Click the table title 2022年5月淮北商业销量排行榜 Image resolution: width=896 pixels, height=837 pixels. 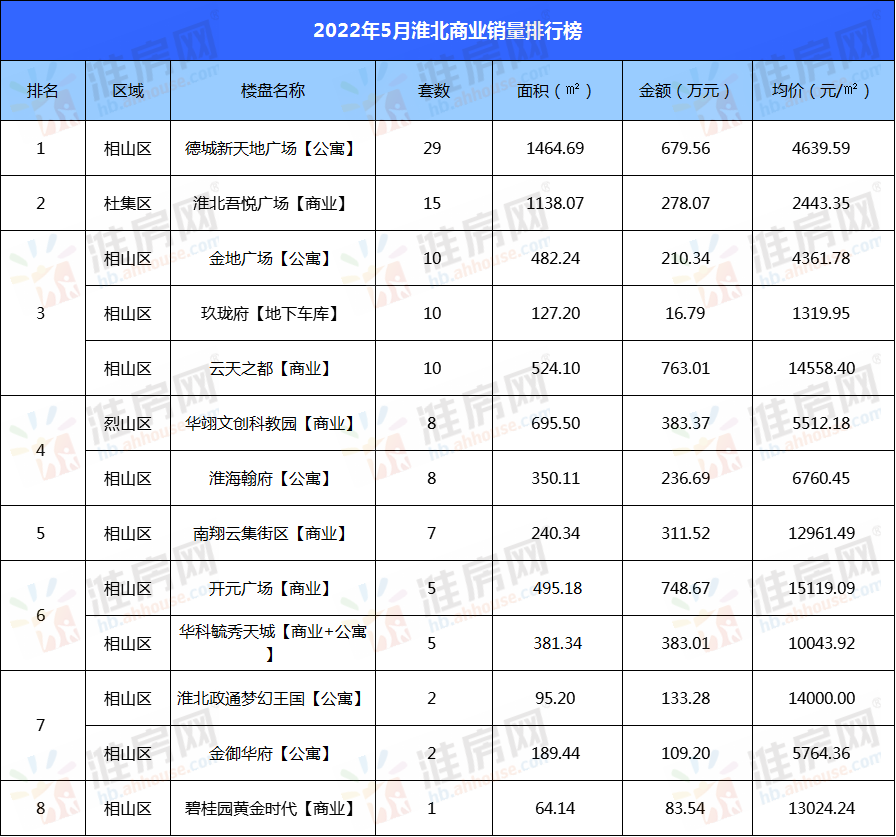[x=447, y=30]
